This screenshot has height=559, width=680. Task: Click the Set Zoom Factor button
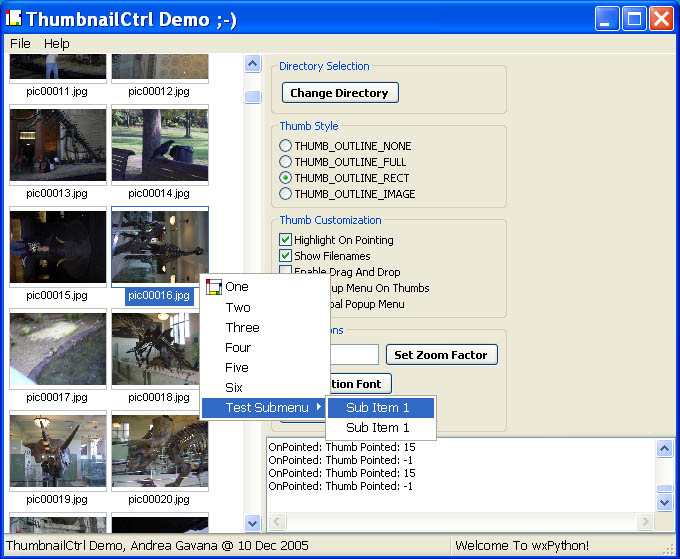pyautogui.click(x=441, y=355)
